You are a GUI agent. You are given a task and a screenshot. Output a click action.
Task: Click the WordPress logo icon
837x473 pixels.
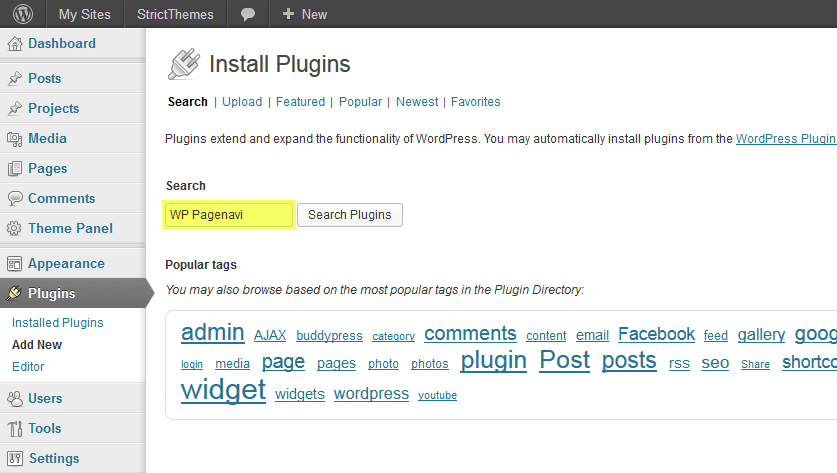(22, 14)
